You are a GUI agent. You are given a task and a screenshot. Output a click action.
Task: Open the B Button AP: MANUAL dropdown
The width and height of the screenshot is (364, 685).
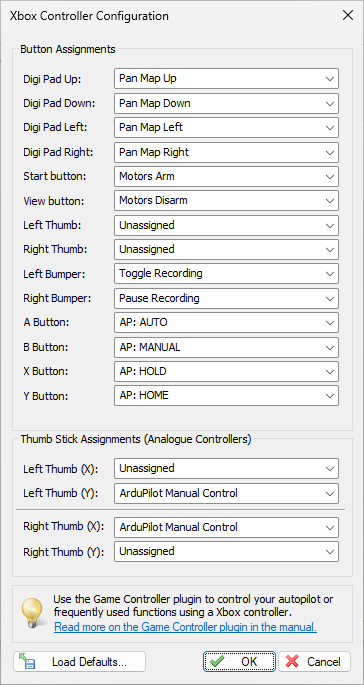pyautogui.click(x=226, y=347)
